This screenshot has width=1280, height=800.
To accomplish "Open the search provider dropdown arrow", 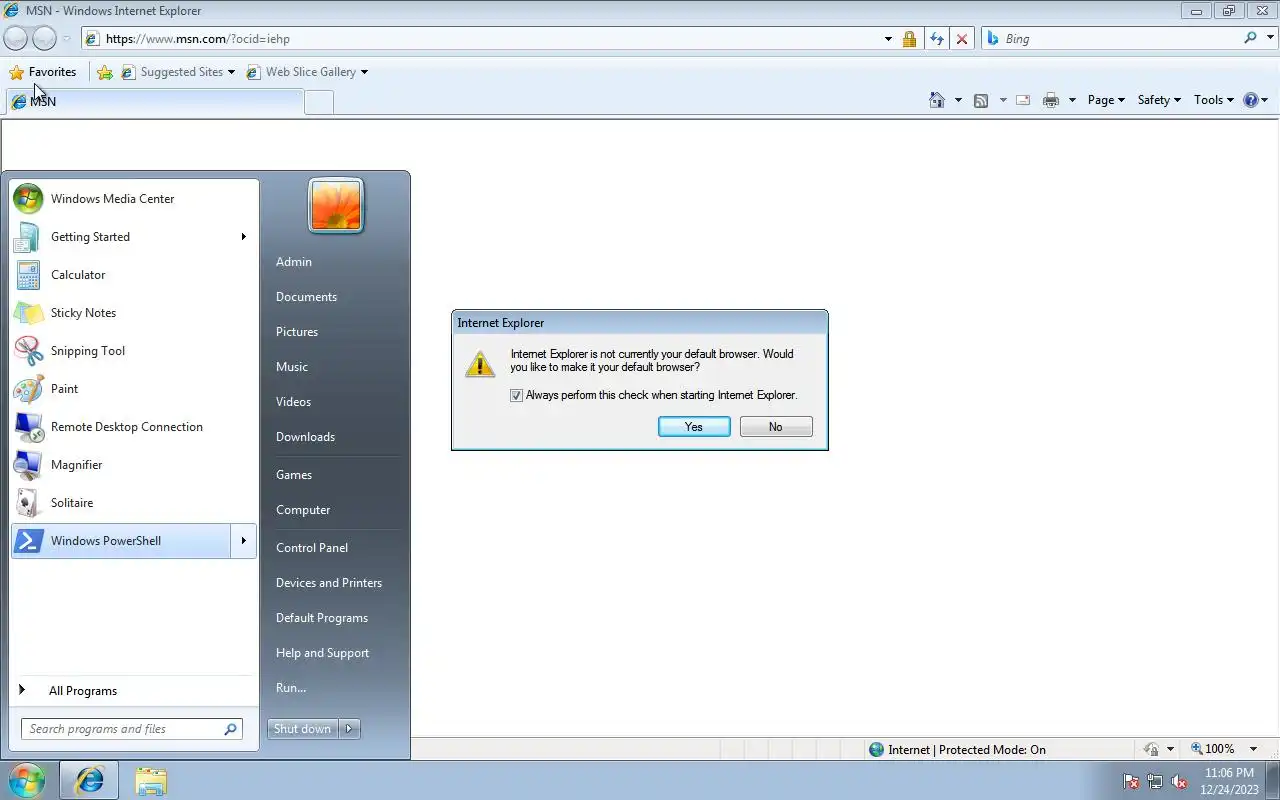I will coord(1269,38).
